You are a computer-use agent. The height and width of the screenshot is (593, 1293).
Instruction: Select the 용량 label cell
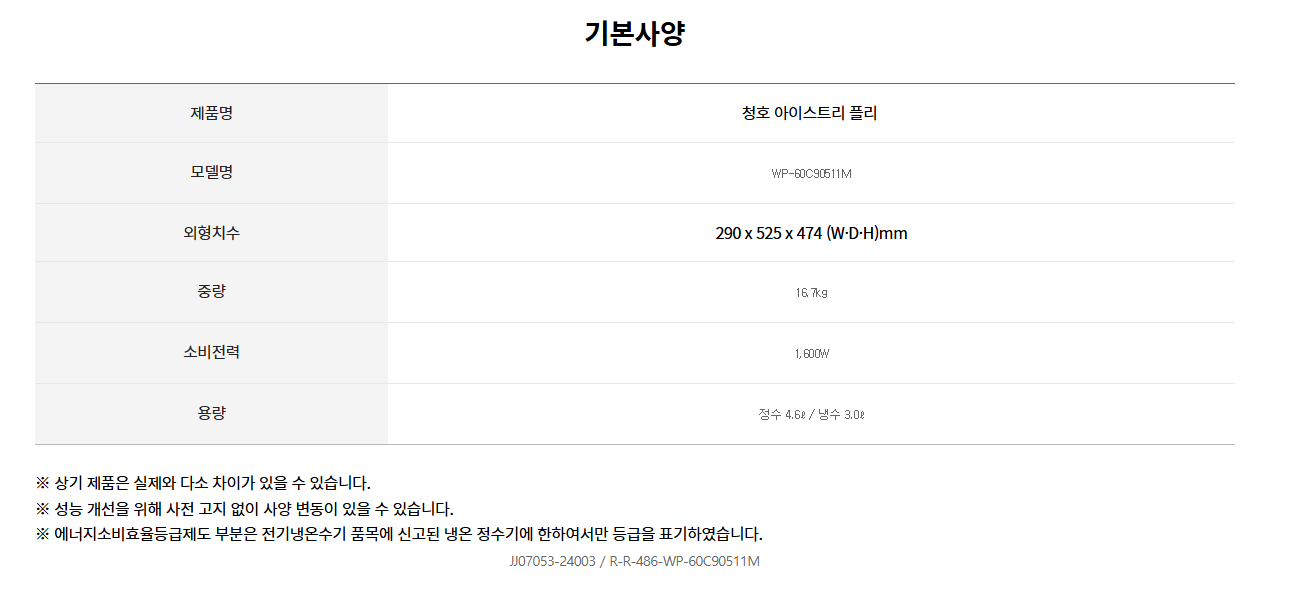click(x=211, y=412)
